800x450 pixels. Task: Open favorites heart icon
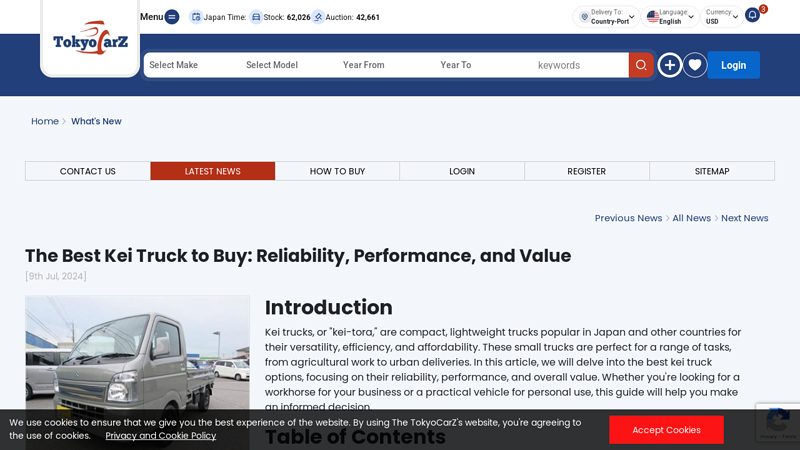pos(694,65)
